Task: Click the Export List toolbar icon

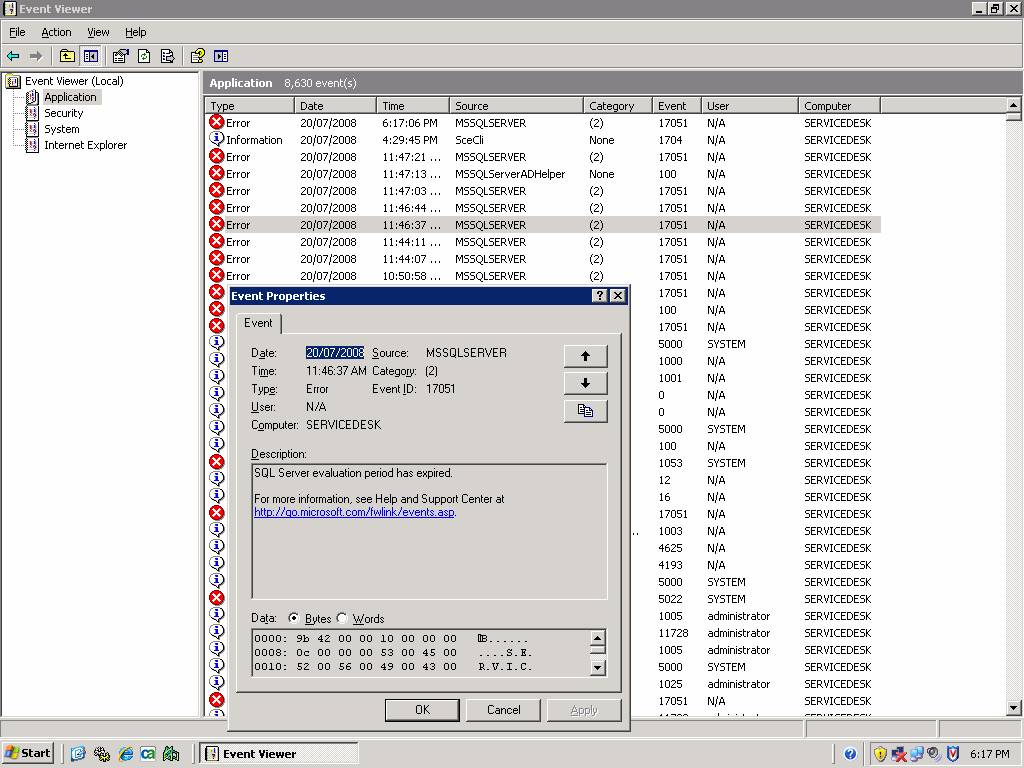Action: click(168, 56)
